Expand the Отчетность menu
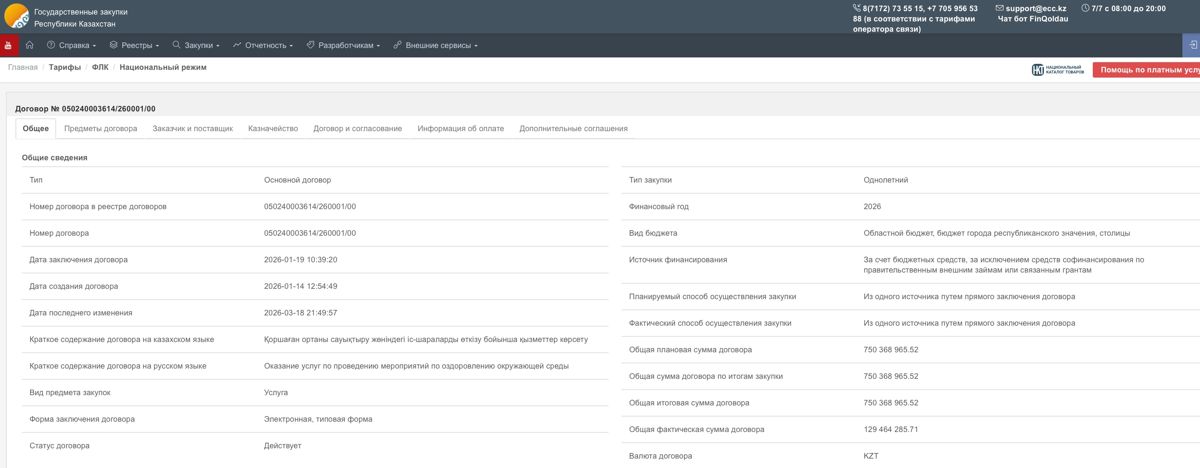 [263, 45]
